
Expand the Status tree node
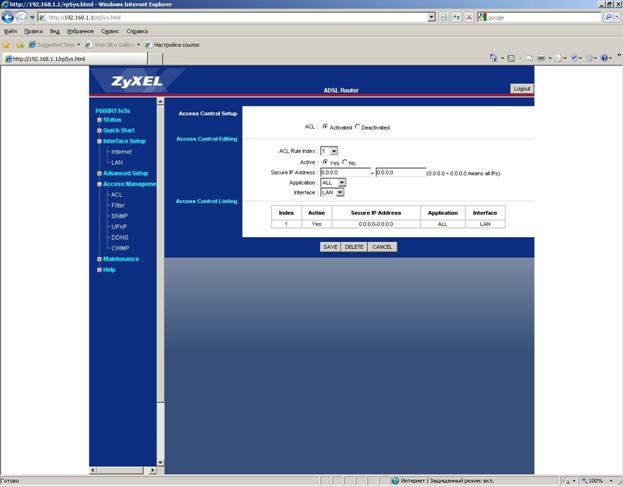coord(99,120)
